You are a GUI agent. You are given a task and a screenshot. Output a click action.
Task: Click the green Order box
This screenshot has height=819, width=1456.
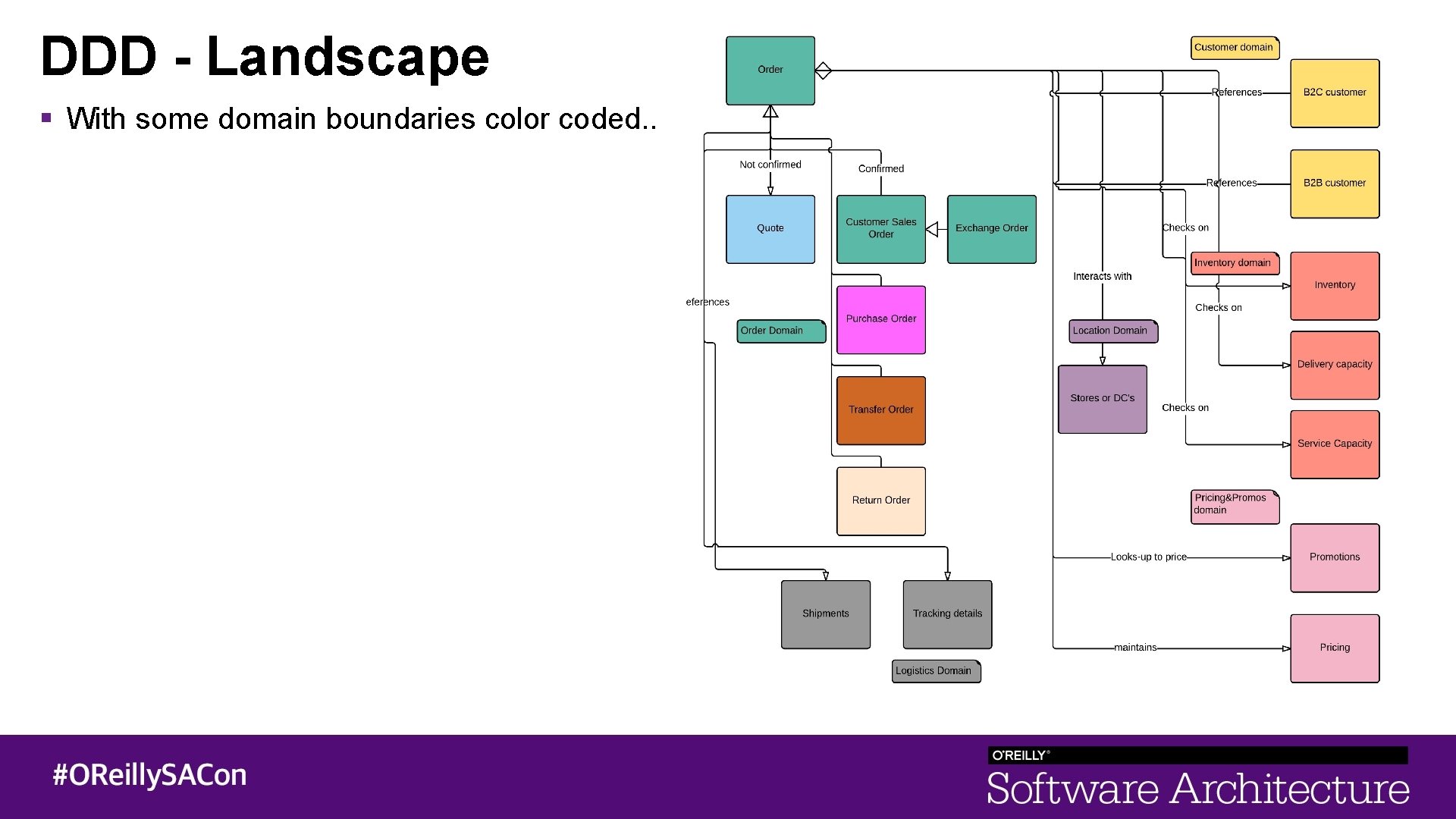click(770, 71)
